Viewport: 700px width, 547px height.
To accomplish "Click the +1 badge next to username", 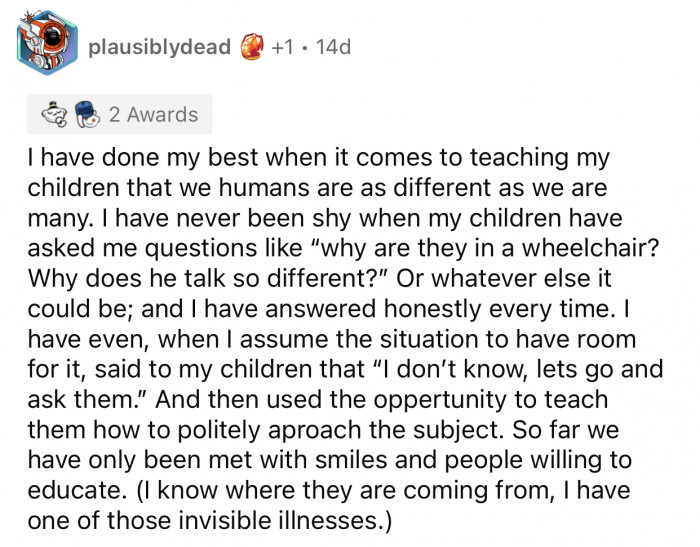I will [284, 47].
